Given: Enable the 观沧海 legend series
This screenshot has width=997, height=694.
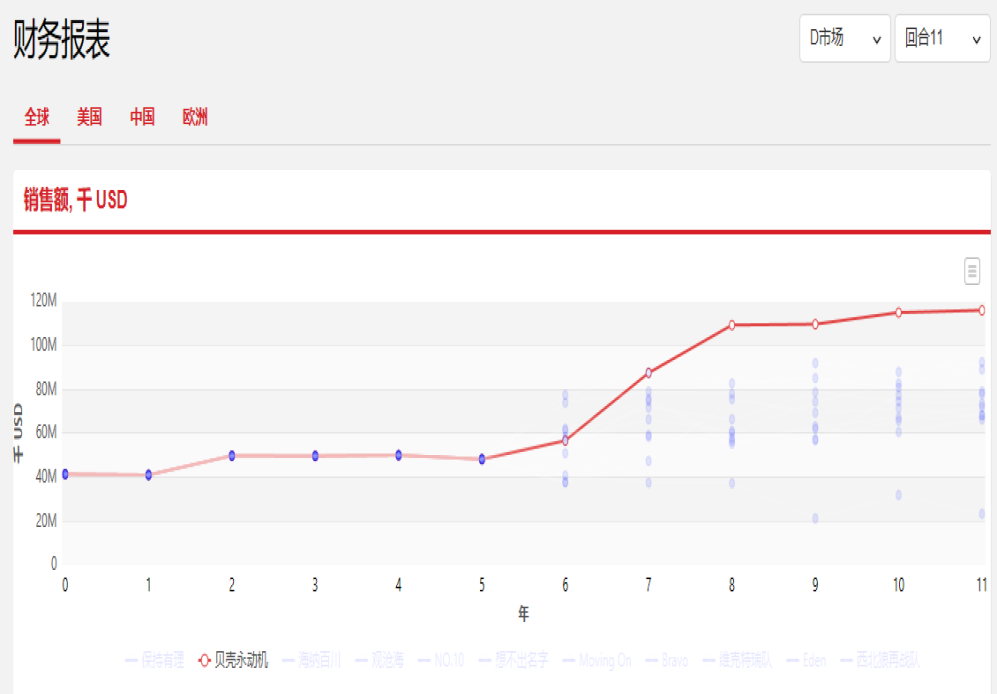Looking at the screenshot, I should click(x=386, y=660).
